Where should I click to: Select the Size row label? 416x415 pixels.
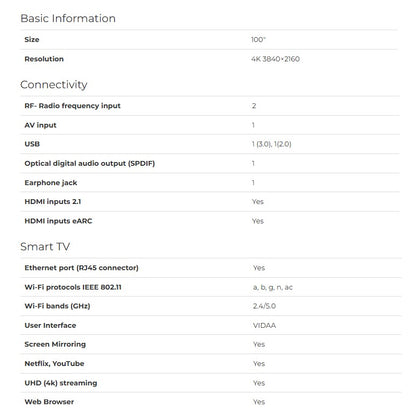tap(32, 39)
